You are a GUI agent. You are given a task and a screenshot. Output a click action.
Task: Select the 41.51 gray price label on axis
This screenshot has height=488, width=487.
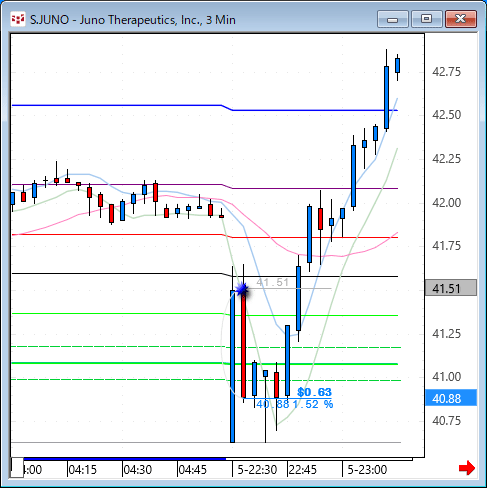451,288
